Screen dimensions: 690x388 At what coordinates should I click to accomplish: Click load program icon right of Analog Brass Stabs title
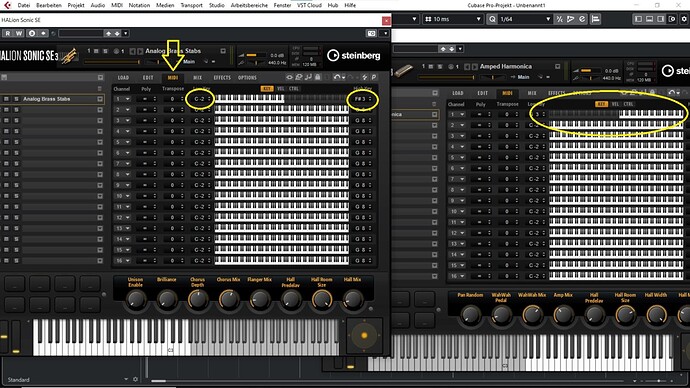(223, 51)
